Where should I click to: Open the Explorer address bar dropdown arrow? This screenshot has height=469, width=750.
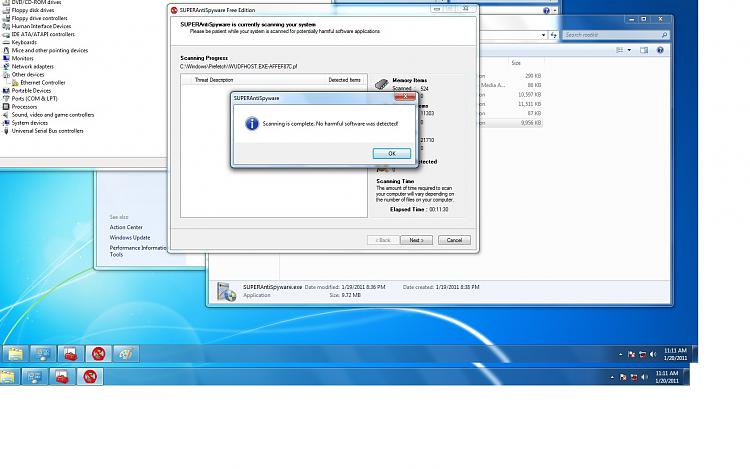tap(543, 35)
